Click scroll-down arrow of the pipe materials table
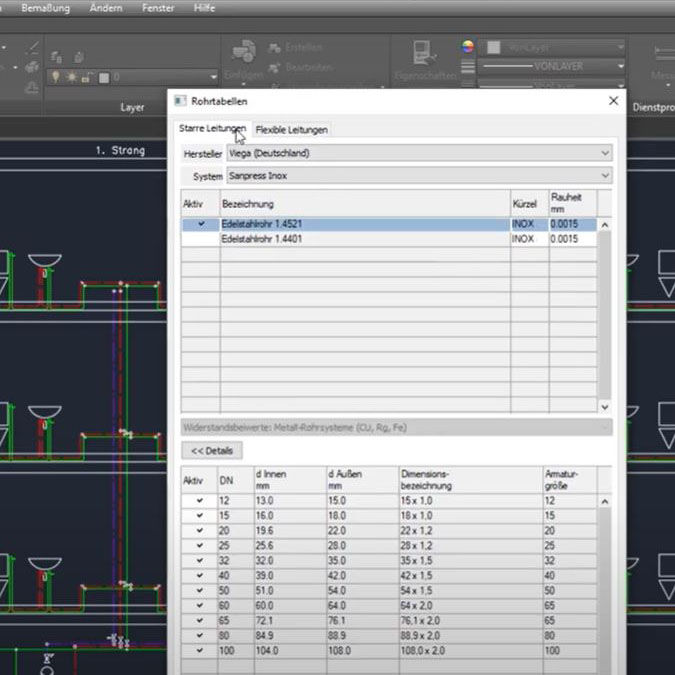The width and height of the screenshot is (675, 675). (604, 407)
